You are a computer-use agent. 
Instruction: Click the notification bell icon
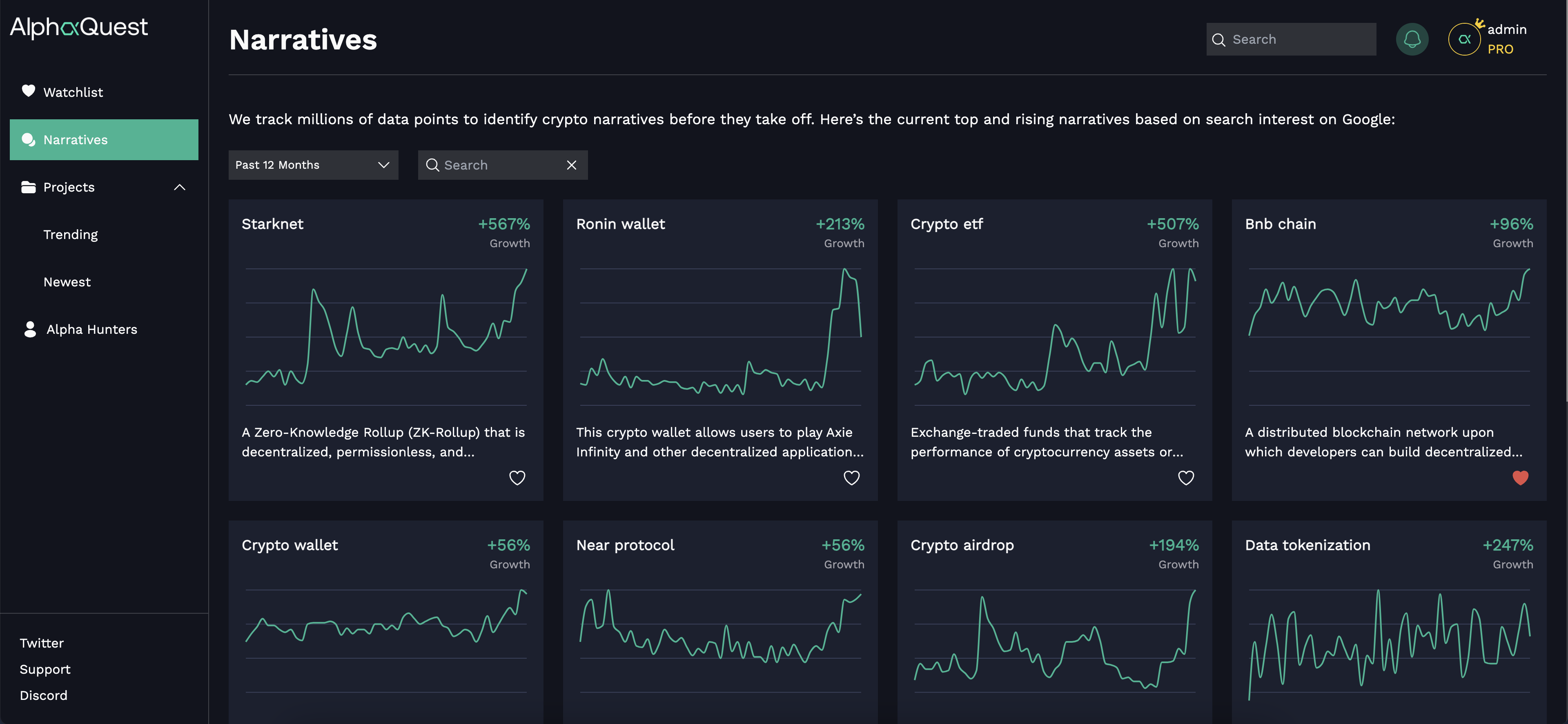point(1412,40)
